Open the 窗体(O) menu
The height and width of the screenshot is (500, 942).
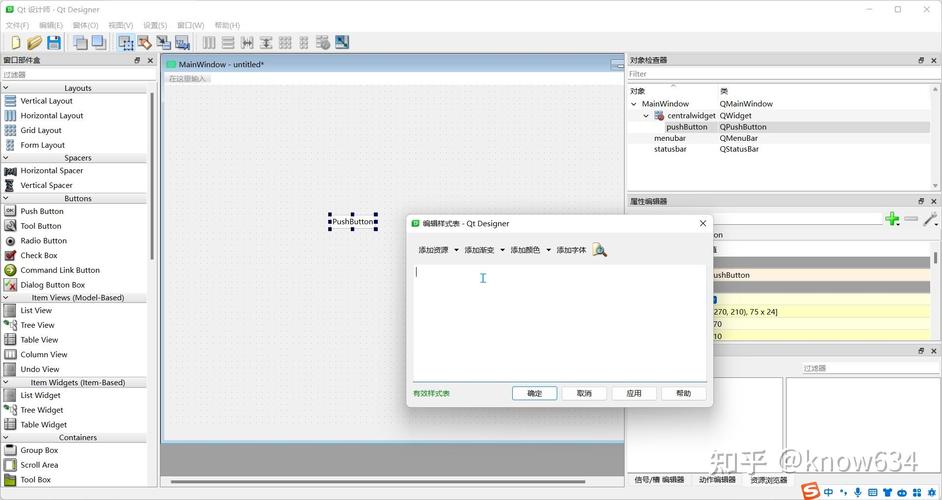pos(85,25)
